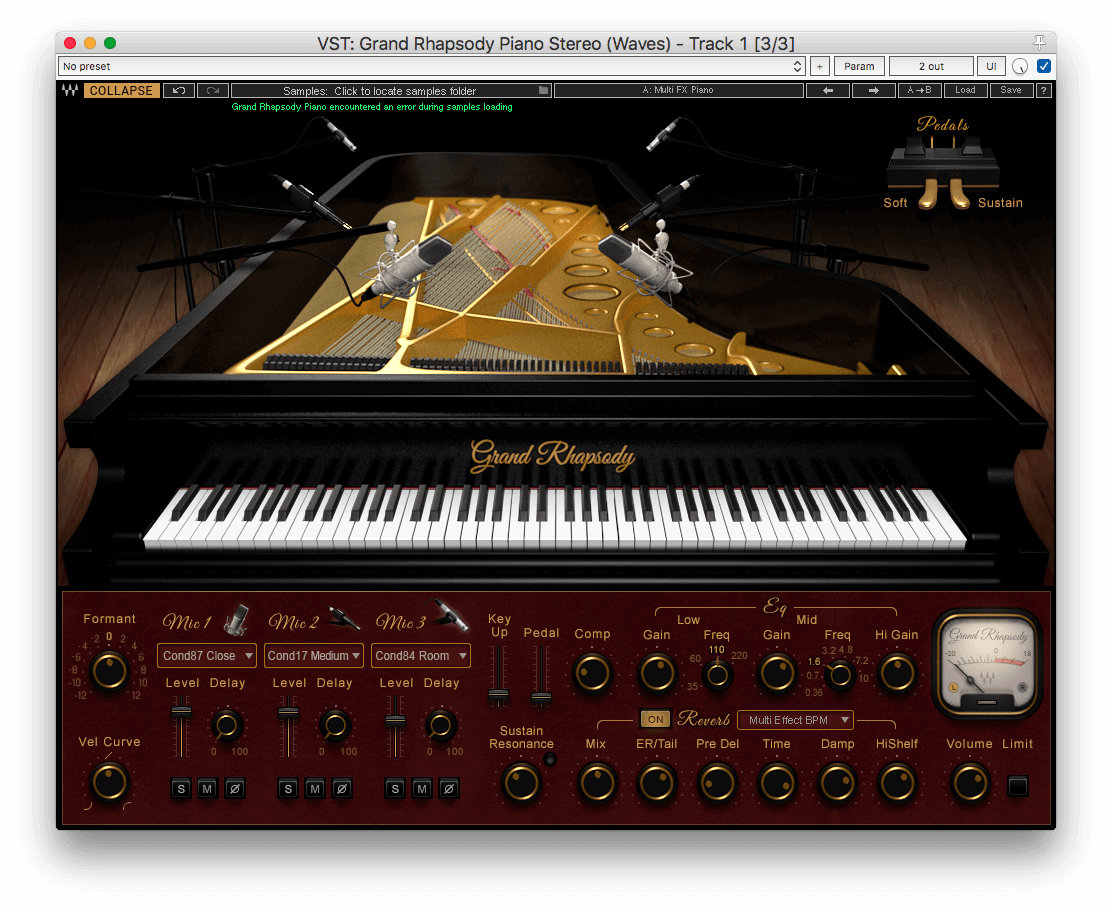Click the Comp knob

[592, 672]
